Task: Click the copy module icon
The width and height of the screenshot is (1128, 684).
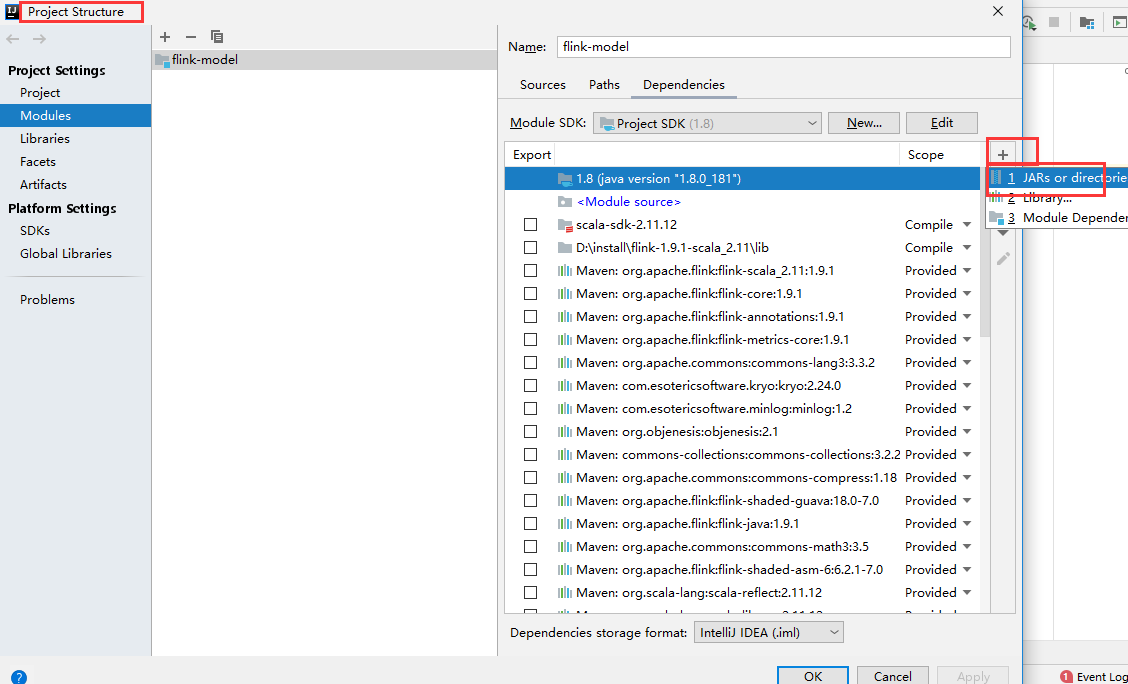Action: point(217,37)
